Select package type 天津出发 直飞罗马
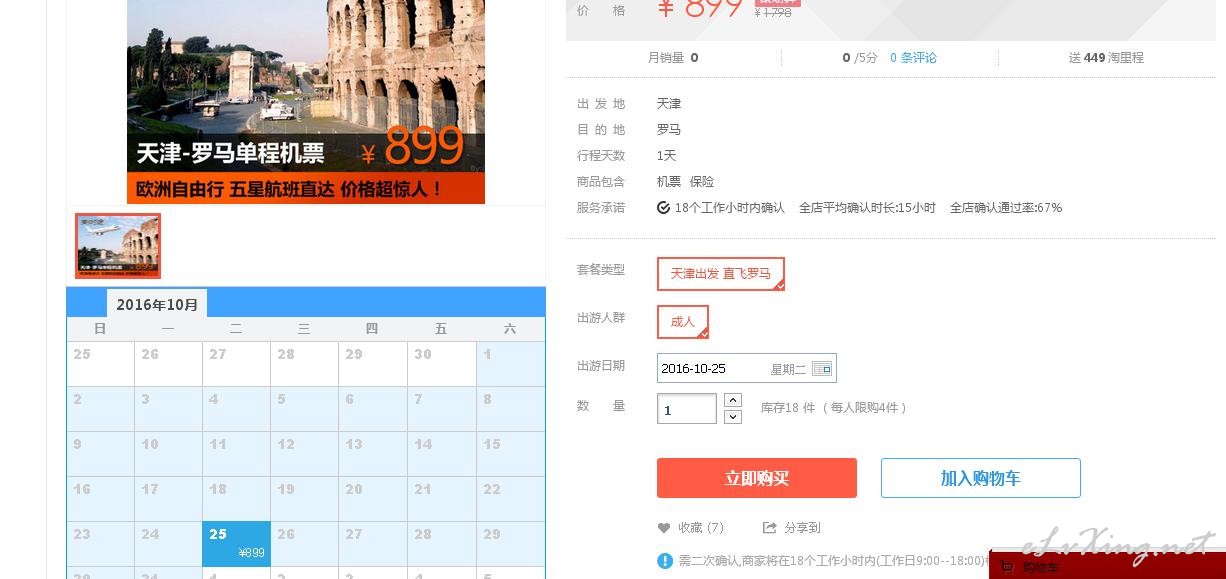Viewport: 1226px width, 579px height. coord(721,274)
